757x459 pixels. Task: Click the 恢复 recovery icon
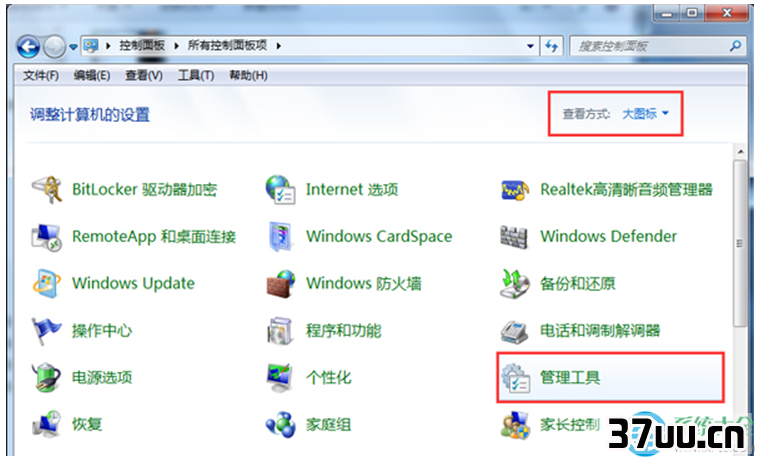coord(46,424)
